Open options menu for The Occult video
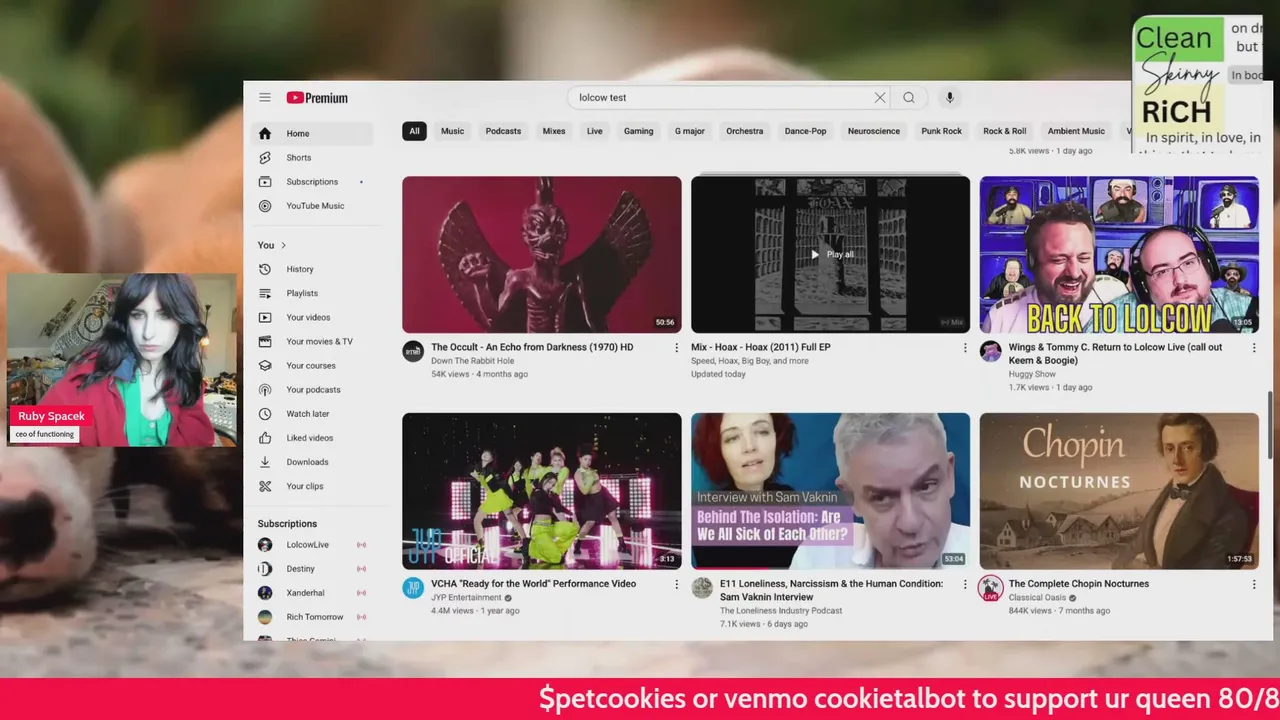Viewport: 1280px width, 720px height. click(676, 348)
